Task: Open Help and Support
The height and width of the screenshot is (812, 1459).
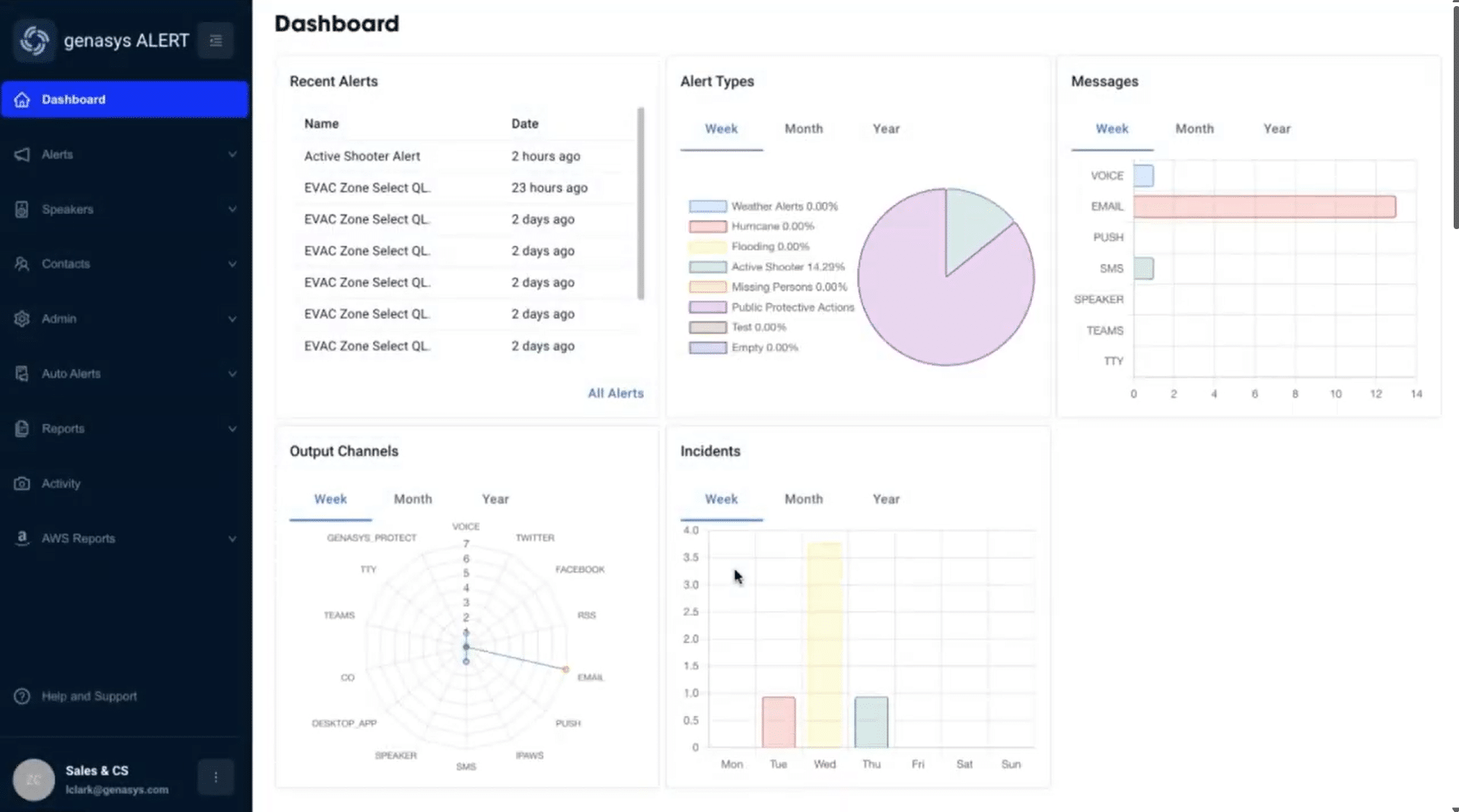Action: pyautogui.click(x=125, y=696)
